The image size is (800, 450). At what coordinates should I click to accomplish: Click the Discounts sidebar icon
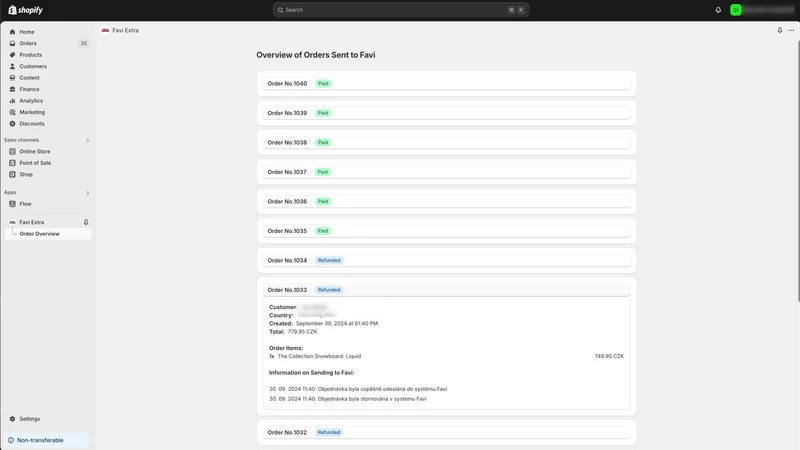(12, 123)
